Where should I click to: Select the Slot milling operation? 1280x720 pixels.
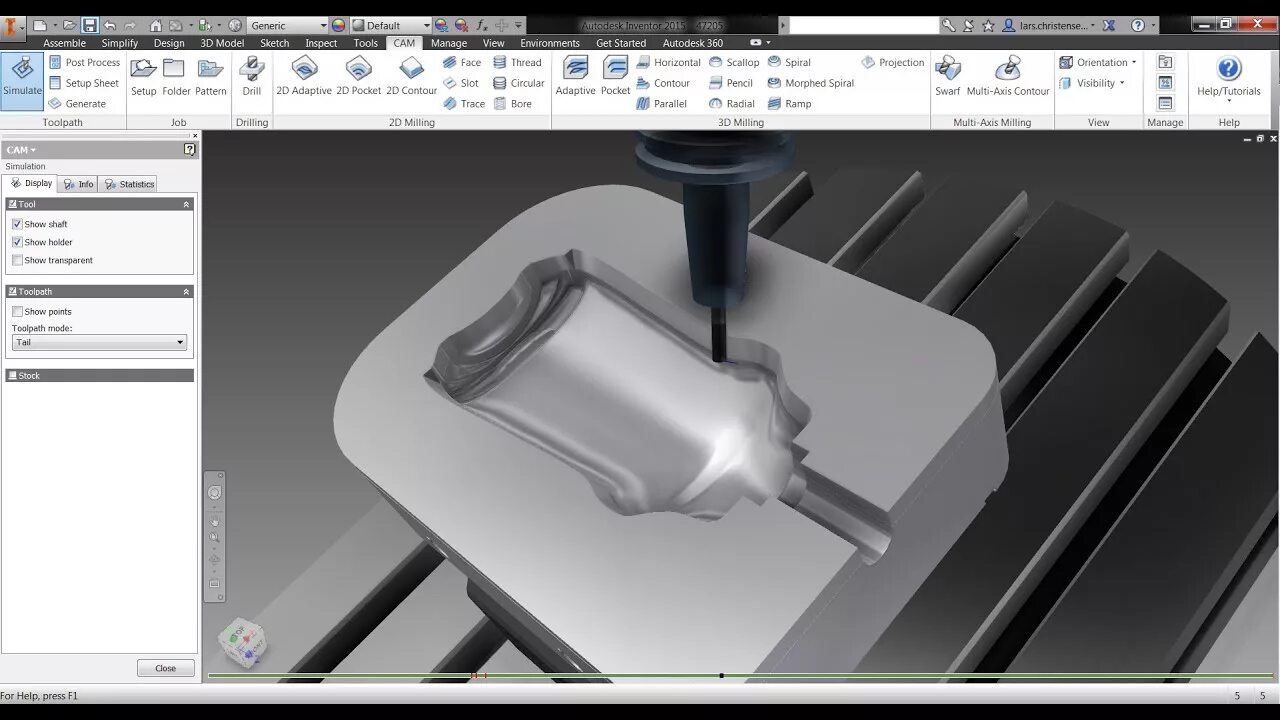point(461,83)
